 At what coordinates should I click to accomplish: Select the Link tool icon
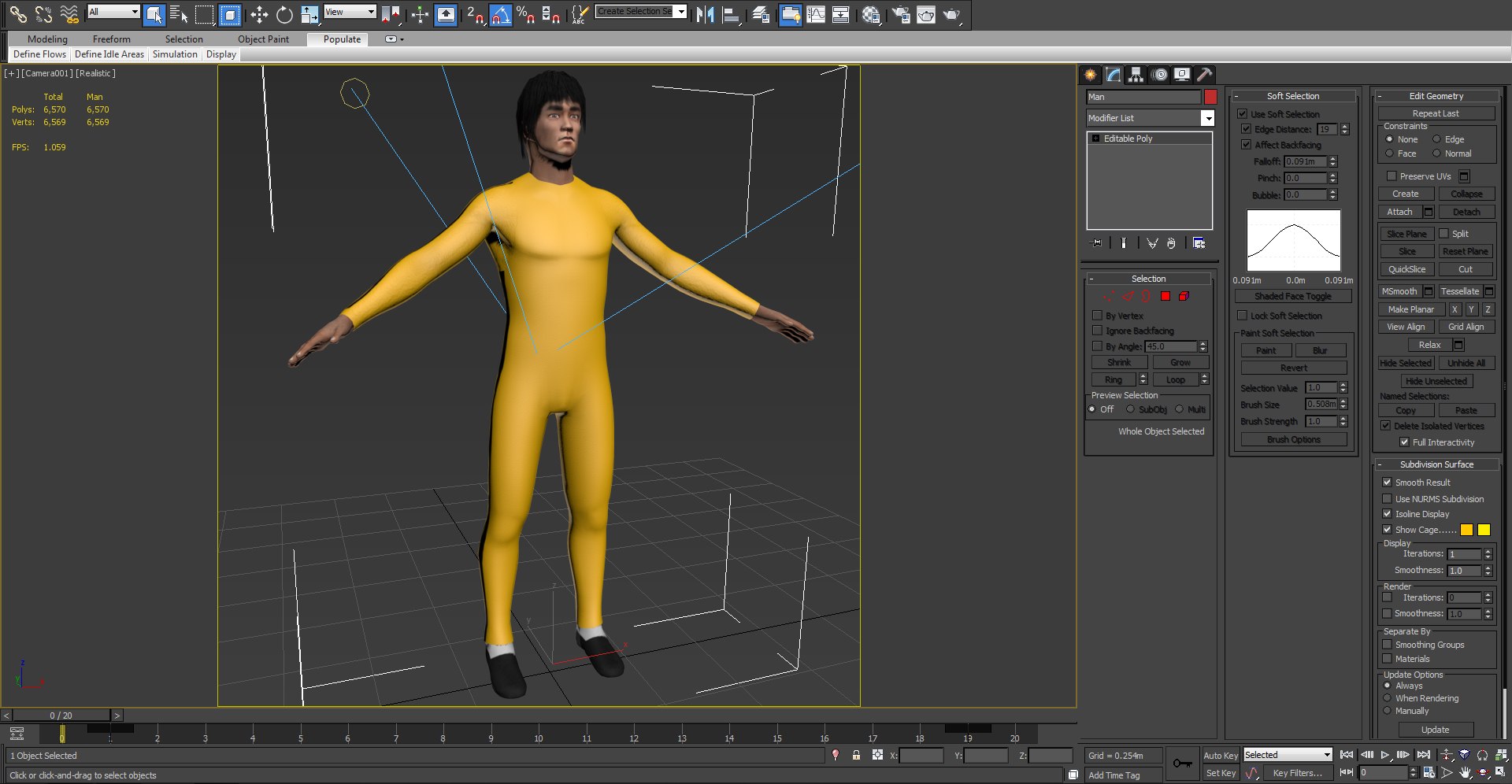coord(17,14)
